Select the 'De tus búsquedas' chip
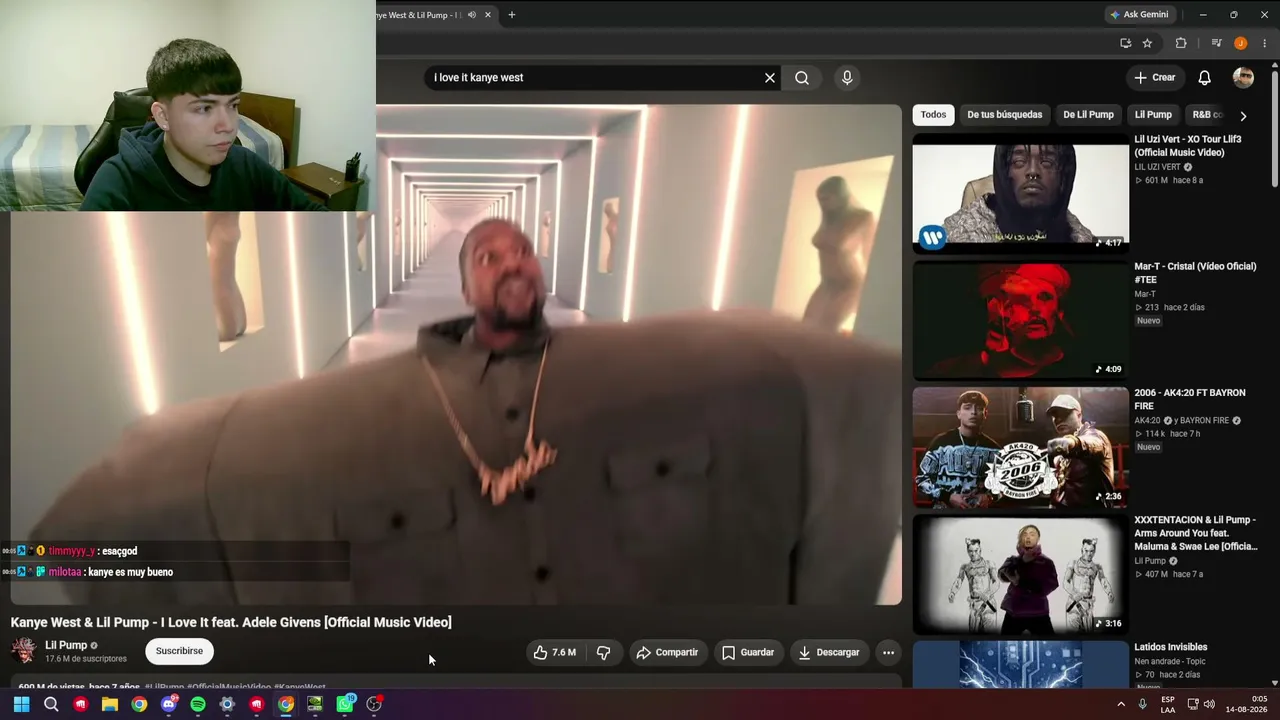Screen dimensions: 1280x720 (x=1004, y=115)
